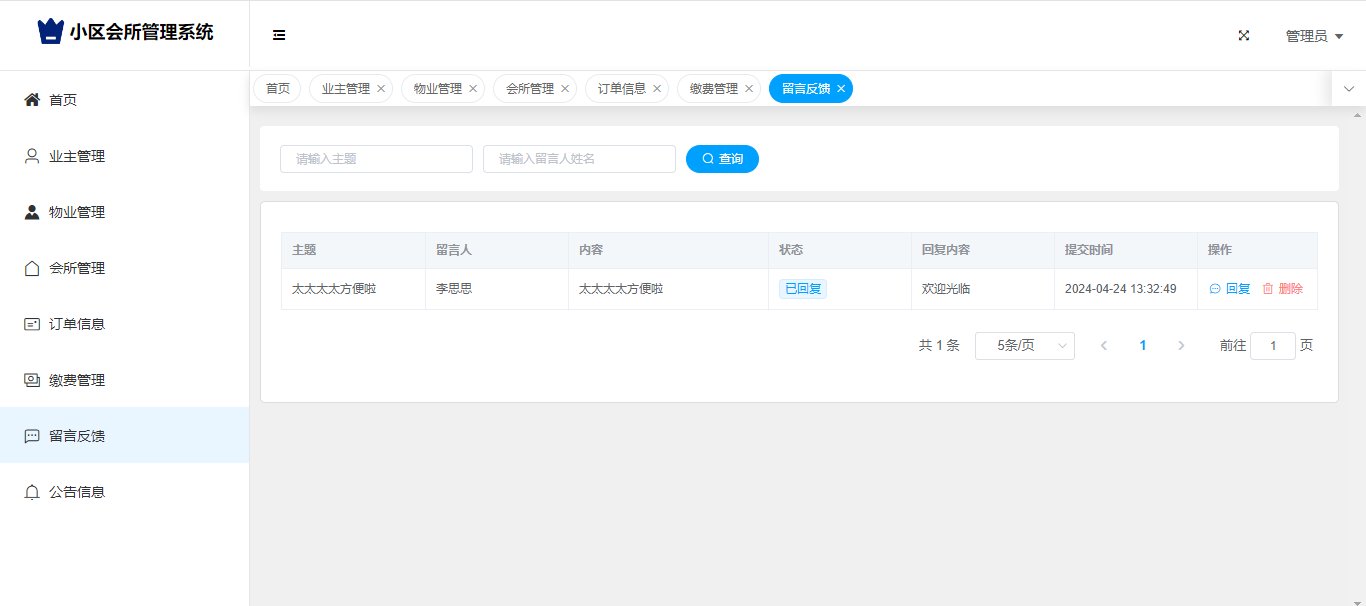The width and height of the screenshot is (1366, 606).
Task: Delete the 太太太太方便啦 message row
Action: pos(1283,289)
